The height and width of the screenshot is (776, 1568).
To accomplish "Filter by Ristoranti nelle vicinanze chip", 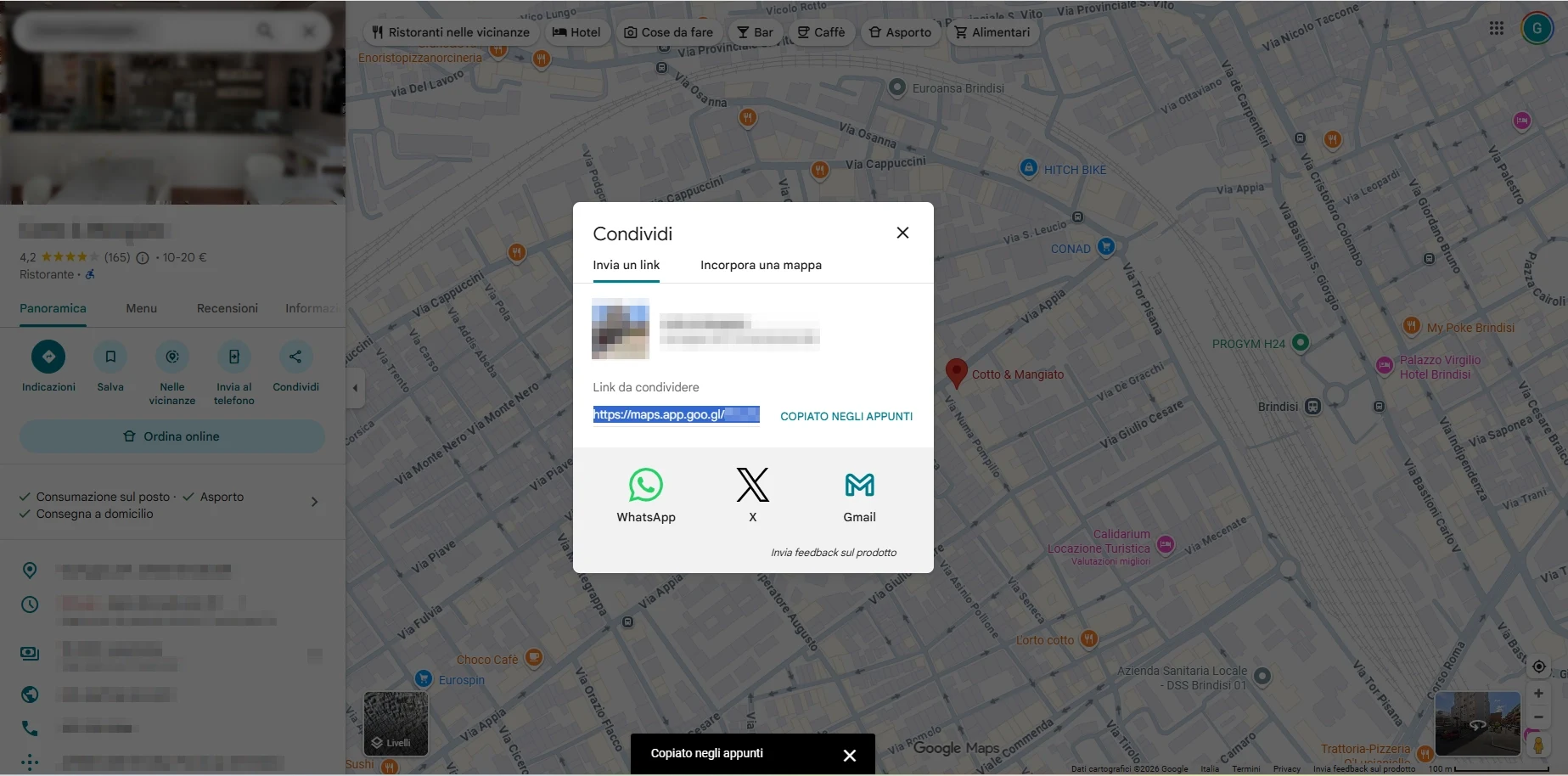I will (x=451, y=32).
